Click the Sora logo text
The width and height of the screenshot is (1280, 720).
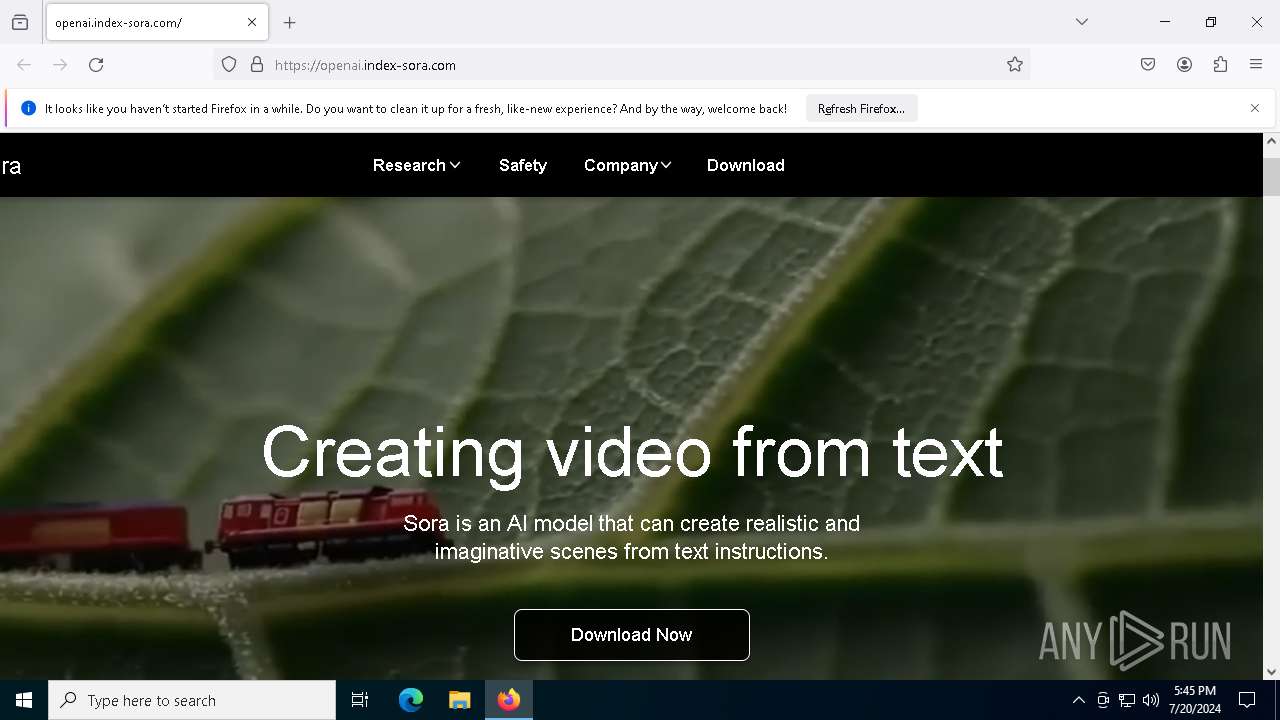pyautogui.click(x=10, y=166)
